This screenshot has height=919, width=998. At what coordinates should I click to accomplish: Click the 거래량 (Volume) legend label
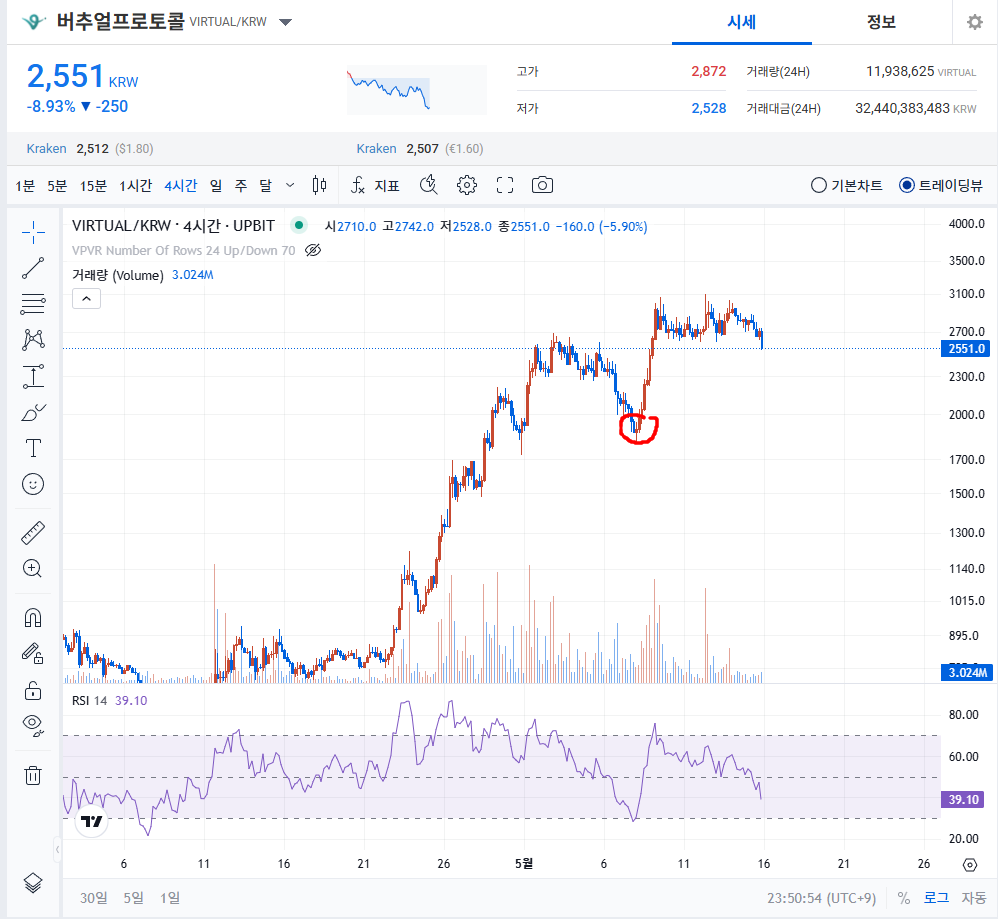click(118, 275)
